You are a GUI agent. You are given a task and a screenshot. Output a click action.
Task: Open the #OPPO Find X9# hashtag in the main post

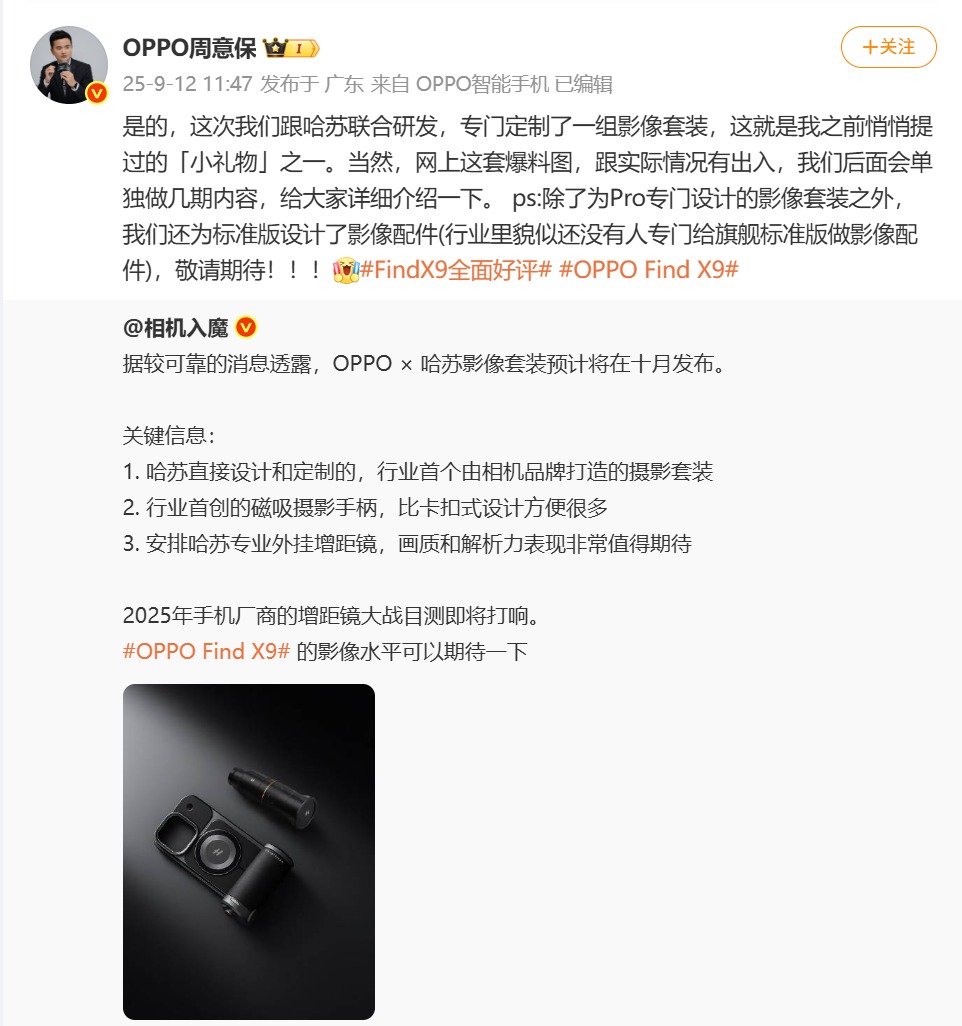click(649, 270)
